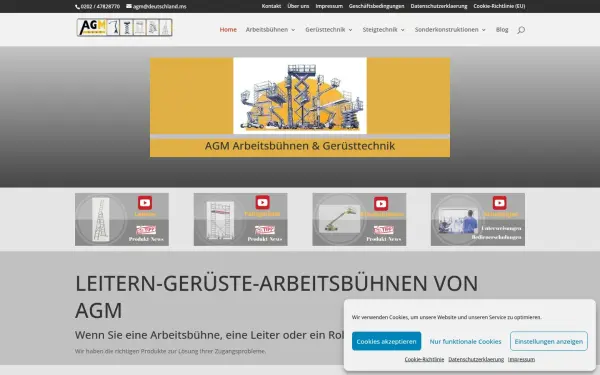Open Impressum link in cookie banner
This screenshot has width=600, height=375.
pos(521,359)
